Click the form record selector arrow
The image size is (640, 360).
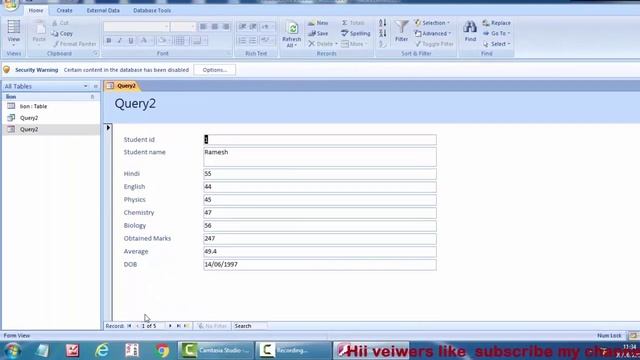coord(108,128)
